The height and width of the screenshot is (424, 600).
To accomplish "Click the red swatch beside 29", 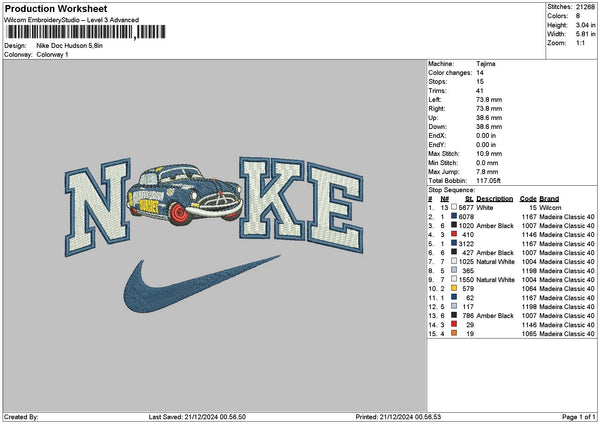I will pos(454,324).
